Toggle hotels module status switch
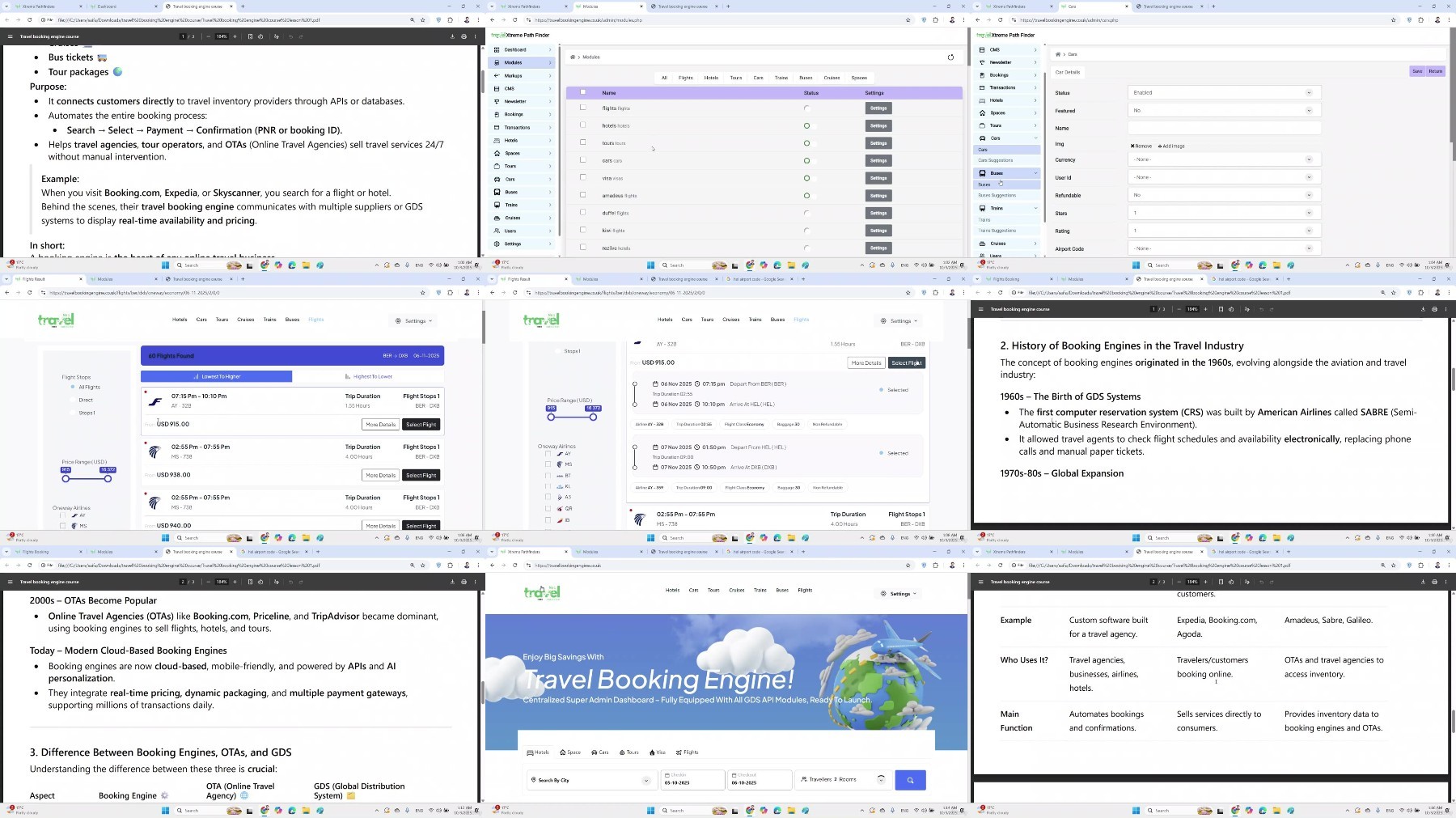 point(809,126)
